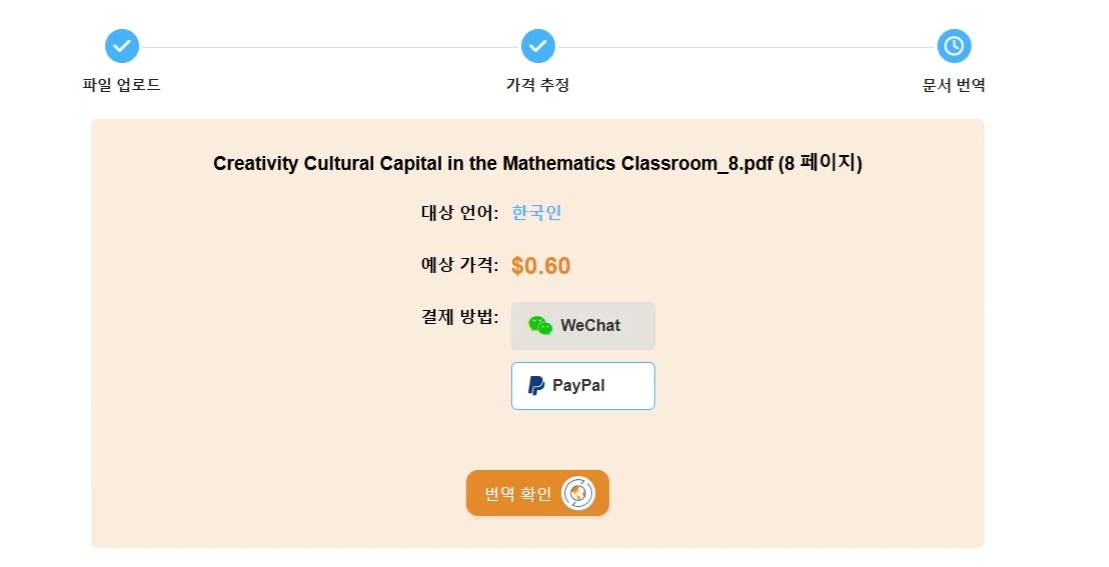
Task: Click the $0.60 estimated price
Action: (x=541, y=266)
